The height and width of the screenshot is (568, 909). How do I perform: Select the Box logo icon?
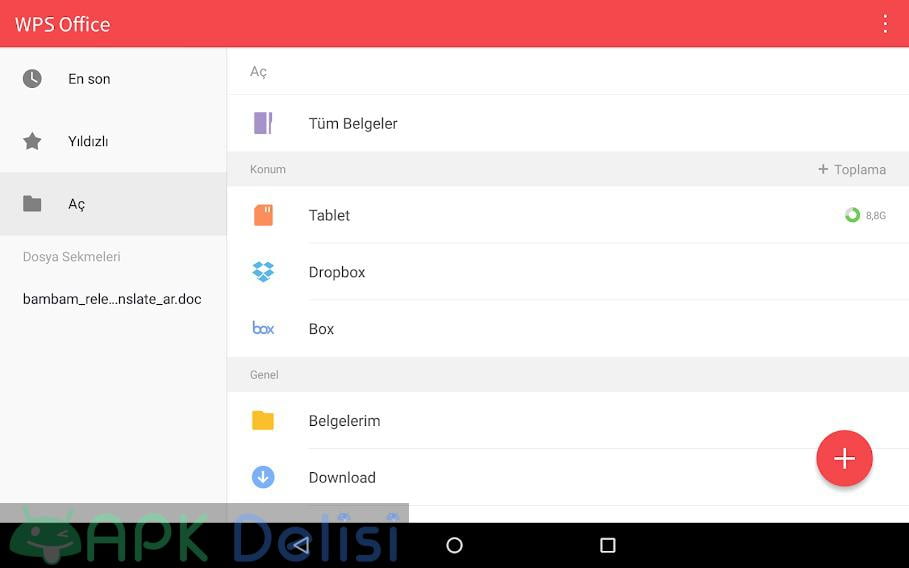pyautogui.click(x=263, y=328)
